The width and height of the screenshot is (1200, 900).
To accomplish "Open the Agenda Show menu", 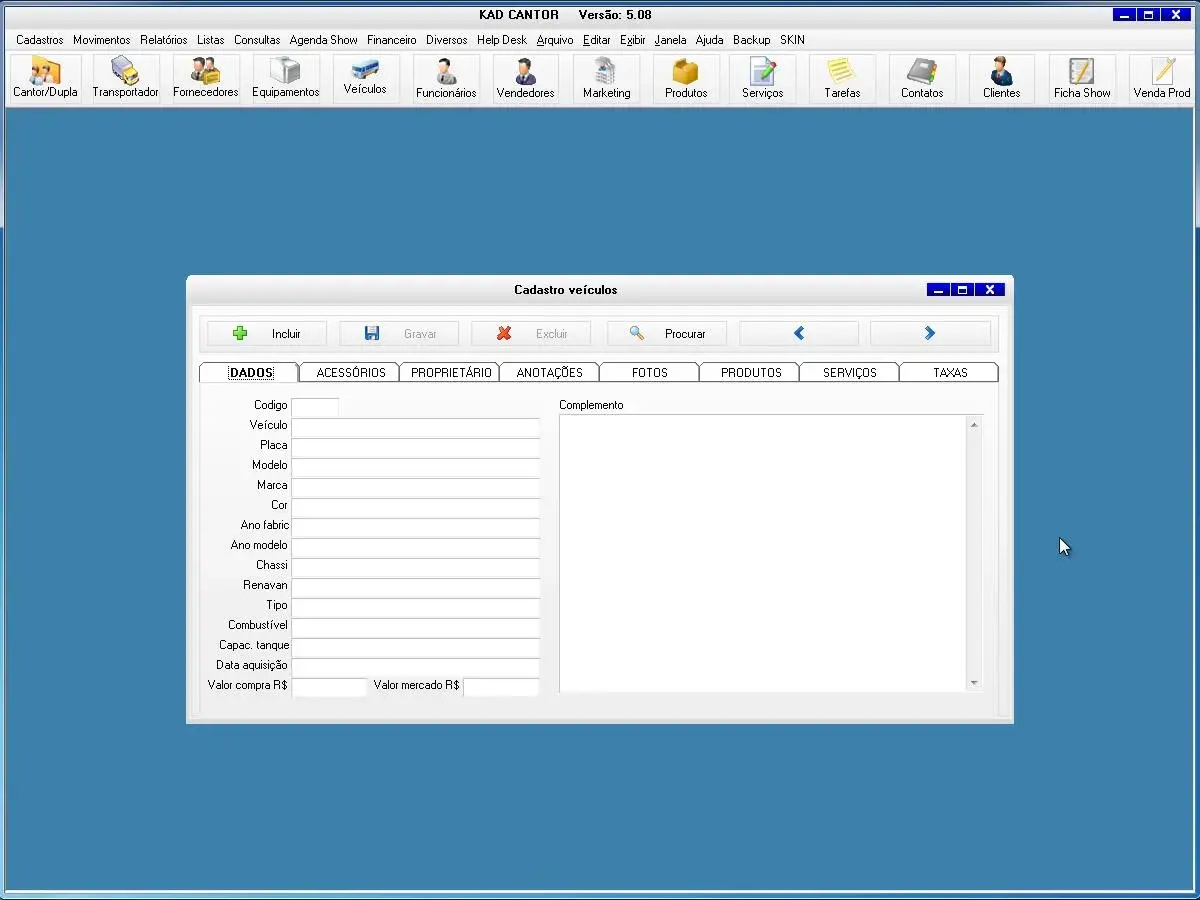I will click(323, 40).
